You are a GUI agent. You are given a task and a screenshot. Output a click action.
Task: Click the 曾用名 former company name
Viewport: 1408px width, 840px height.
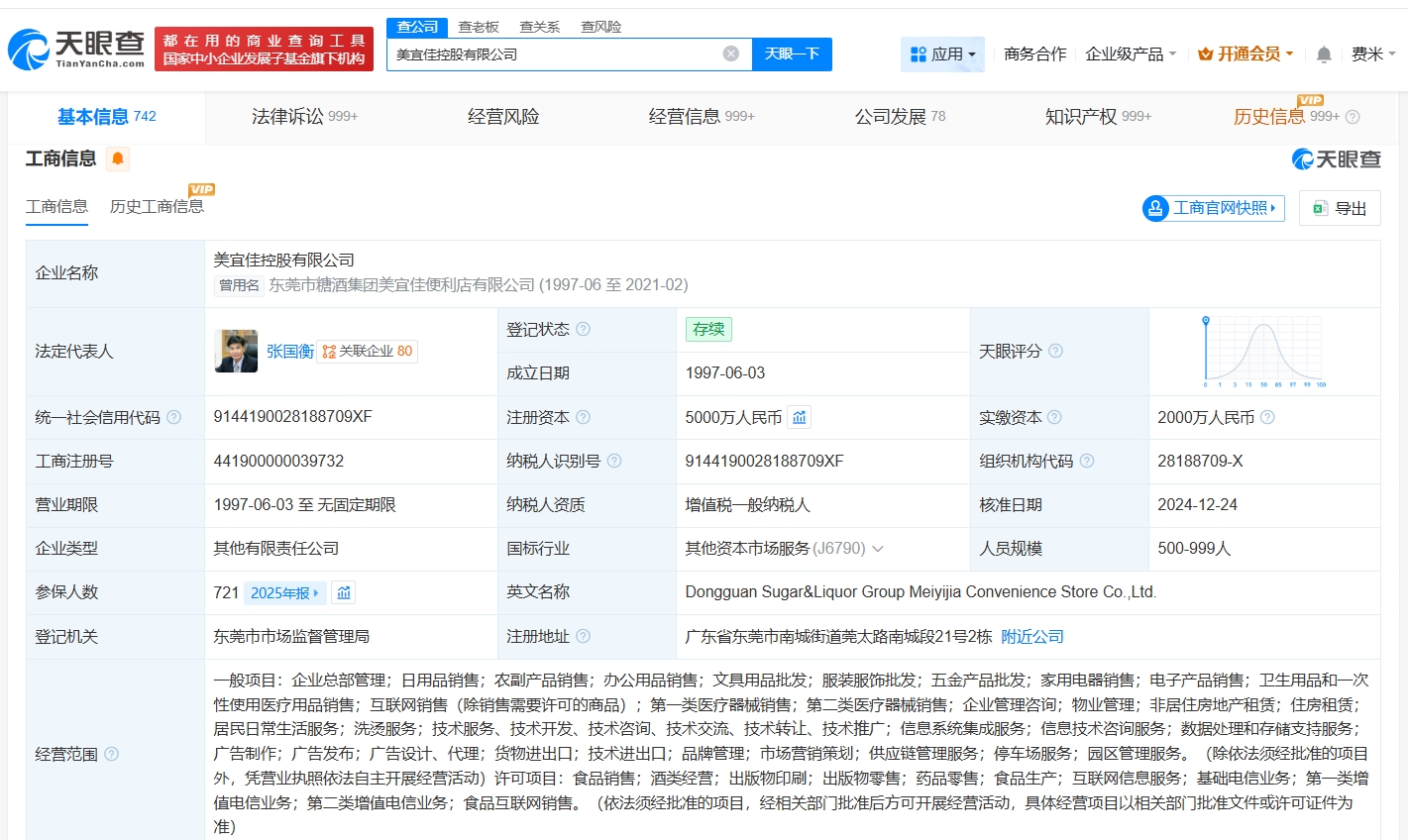pyautogui.click(x=479, y=285)
